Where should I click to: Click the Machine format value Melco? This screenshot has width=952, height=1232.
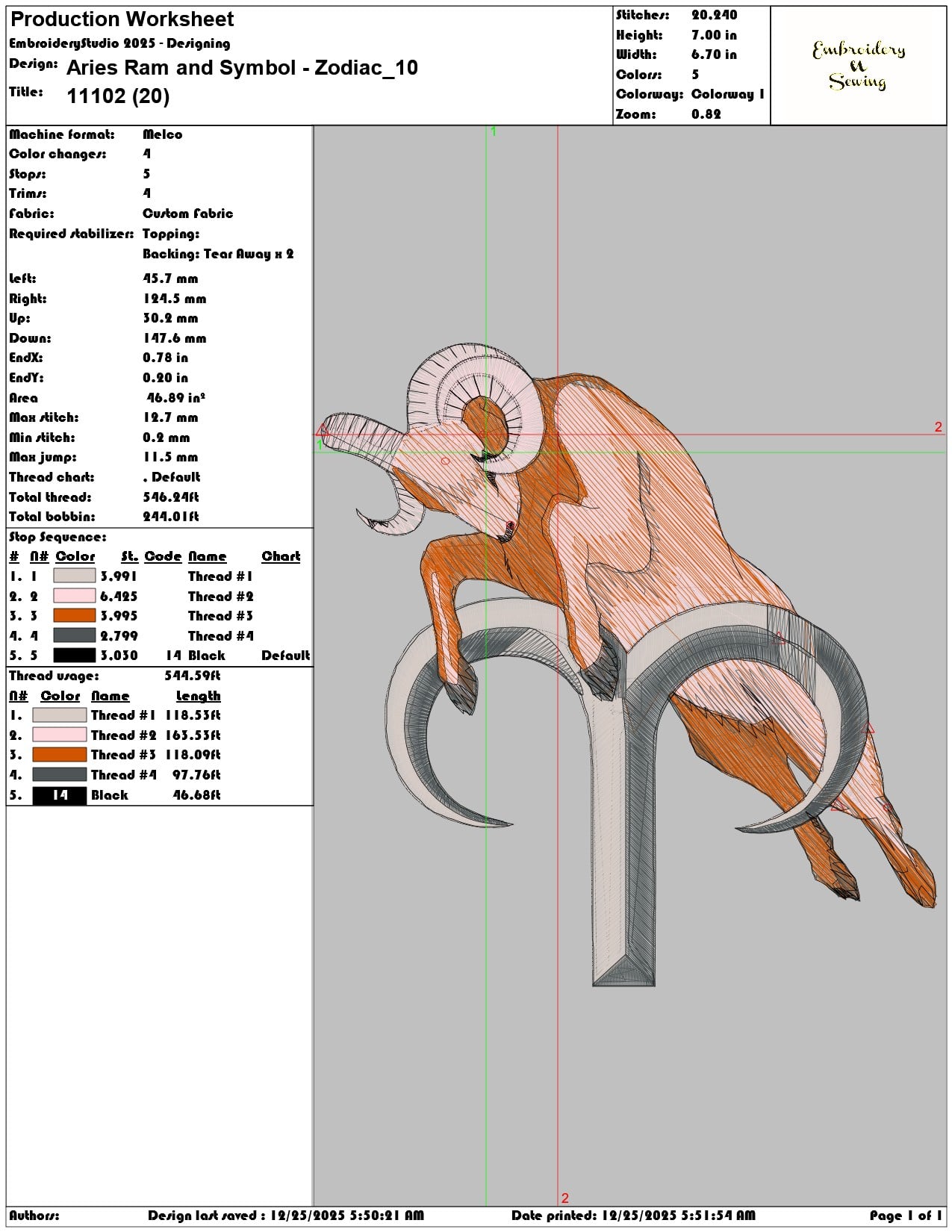pyautogui.click(x=163, y=134)
